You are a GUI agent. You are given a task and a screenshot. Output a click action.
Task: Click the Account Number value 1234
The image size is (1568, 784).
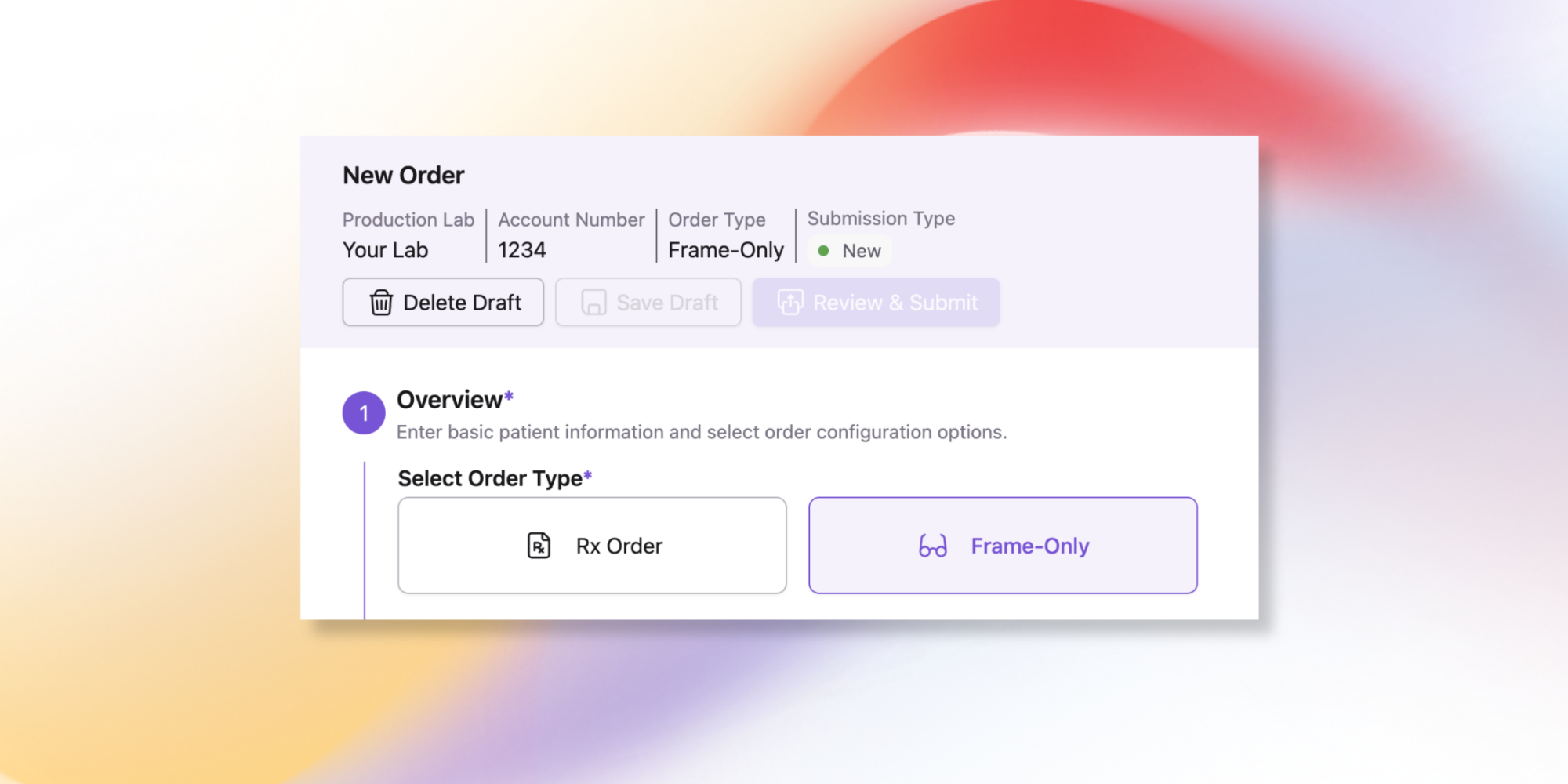[521, 249]
